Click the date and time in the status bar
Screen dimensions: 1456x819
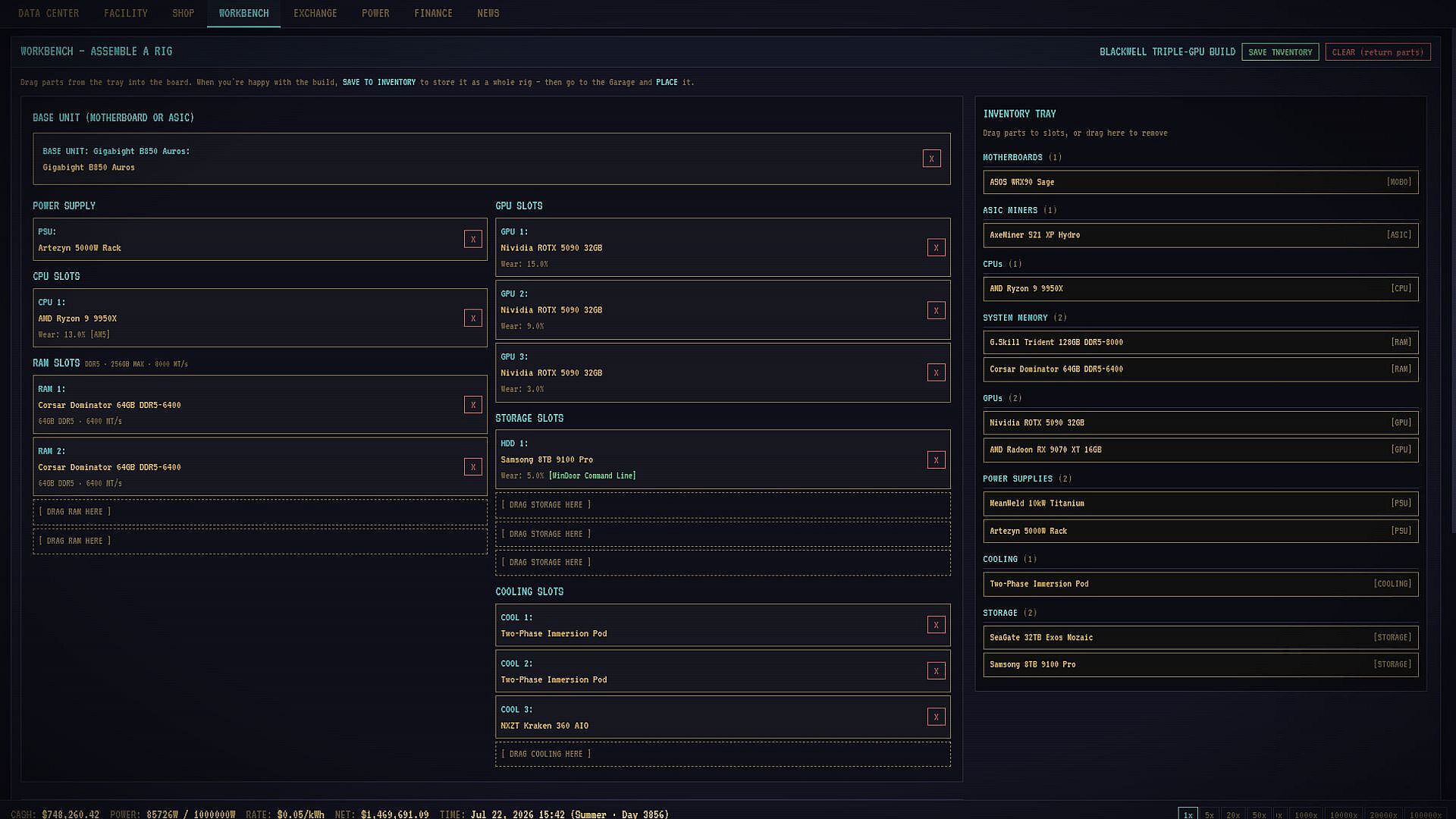[x=570, y=814]
